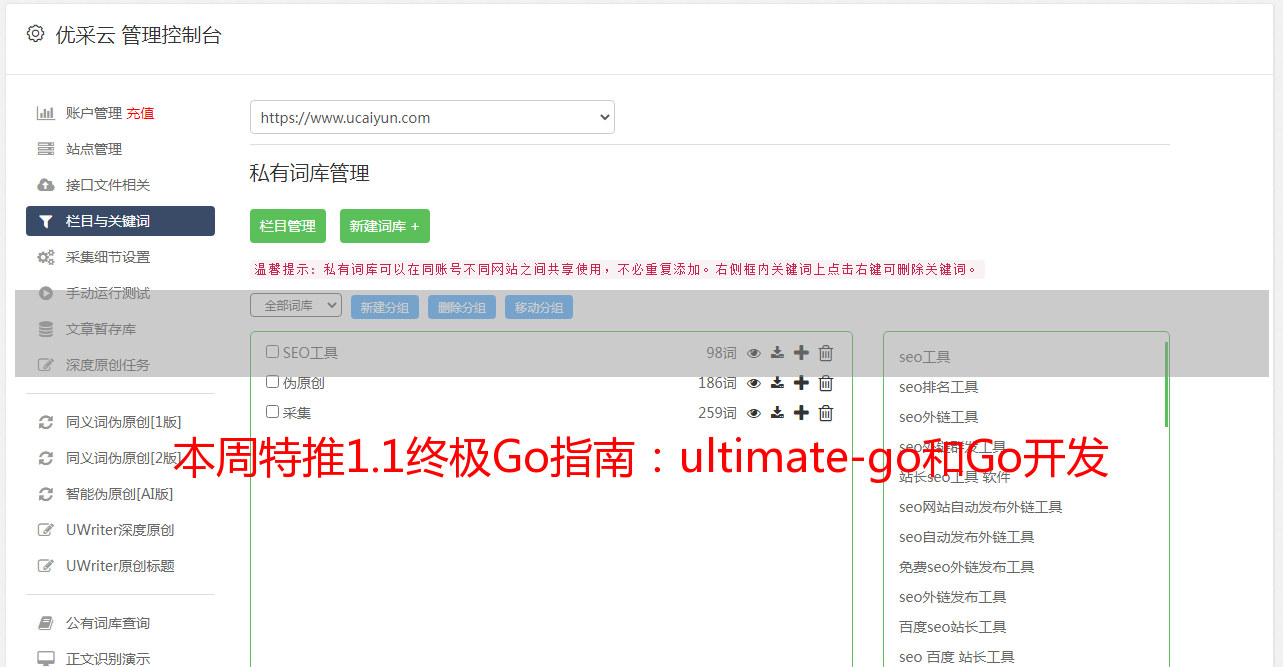Go to 深度原创任务
Screen dimensions: 1283x667
(x=108, y=365)
